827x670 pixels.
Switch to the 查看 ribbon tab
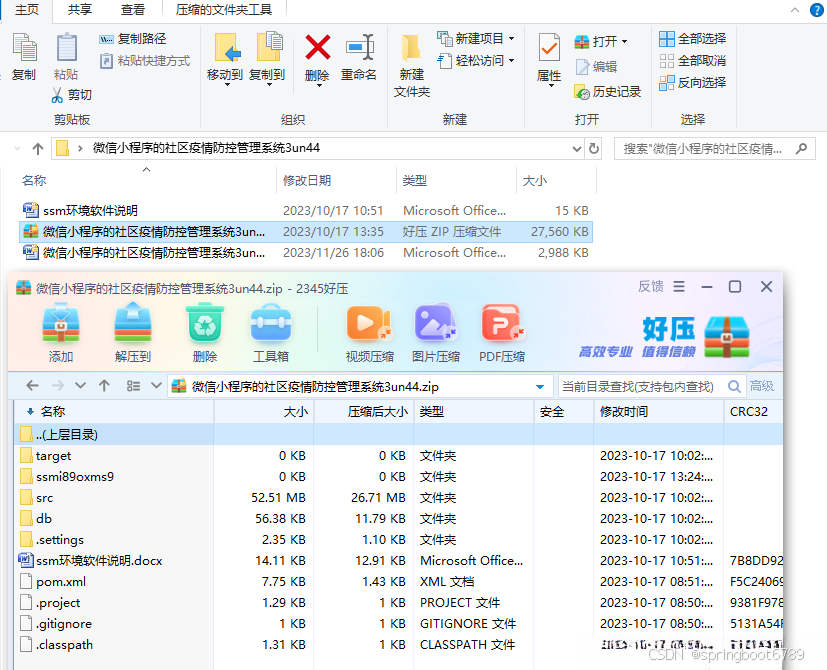coord(133,10)
